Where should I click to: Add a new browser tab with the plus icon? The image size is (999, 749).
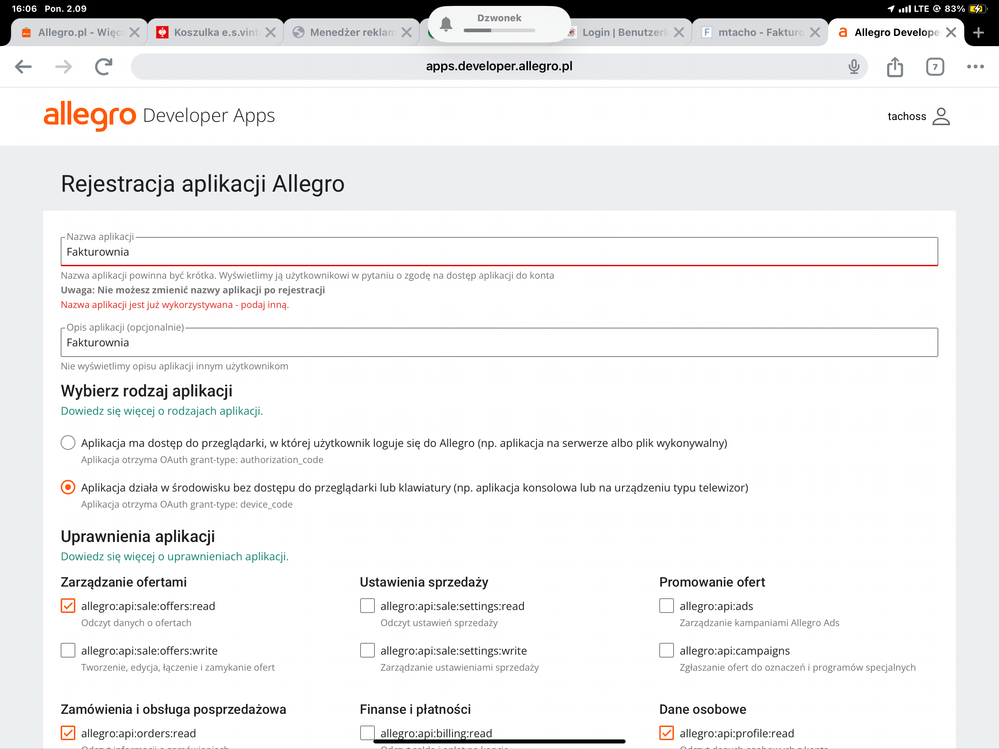coord(979,32)
